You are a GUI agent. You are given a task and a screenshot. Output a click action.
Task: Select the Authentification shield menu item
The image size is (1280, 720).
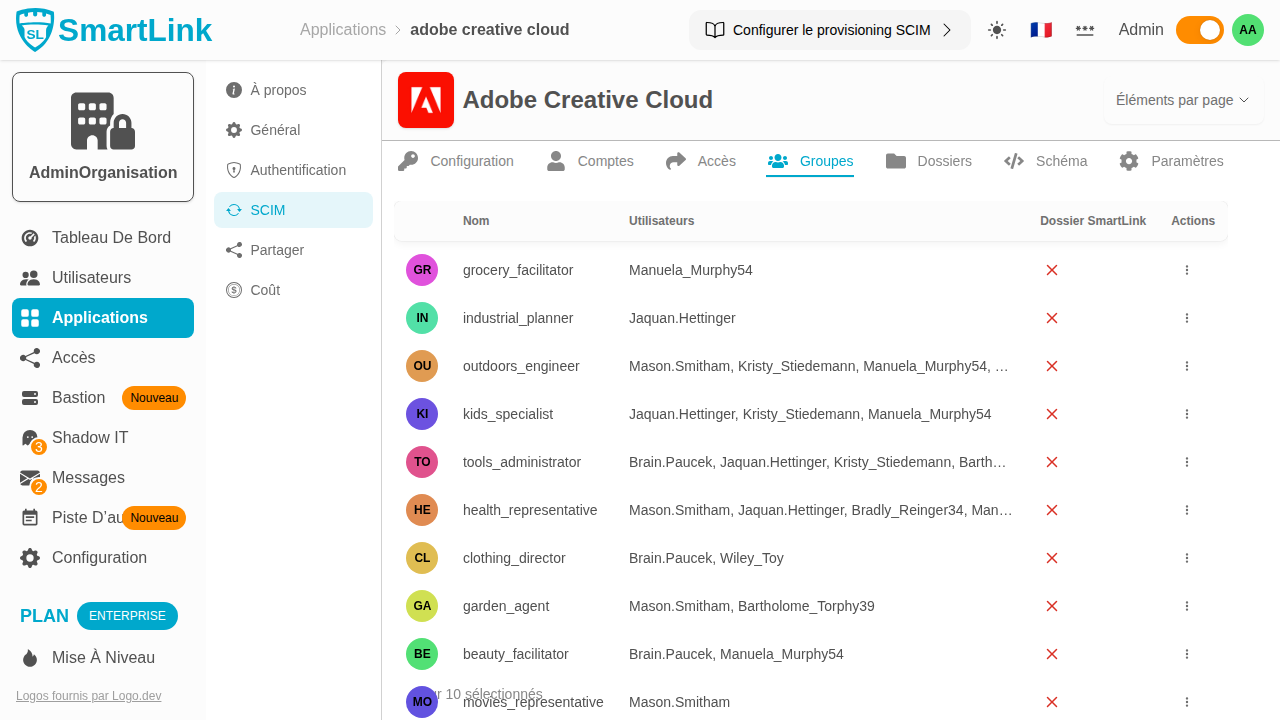tap(286, 170)
